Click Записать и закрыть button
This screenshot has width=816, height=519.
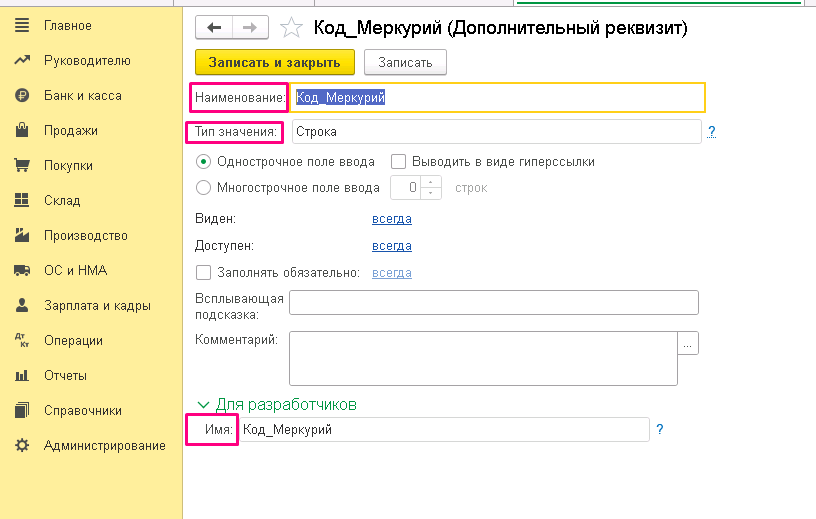275,62
